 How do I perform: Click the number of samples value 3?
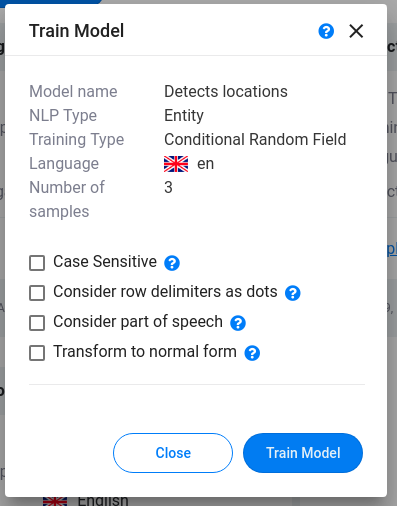tap(168, 187)
